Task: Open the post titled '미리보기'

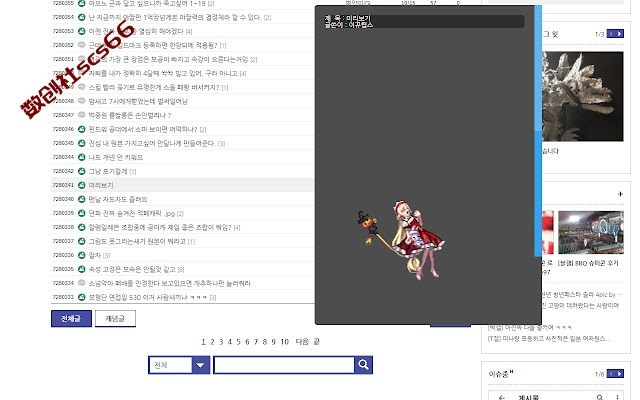Action: pos(101,185)
